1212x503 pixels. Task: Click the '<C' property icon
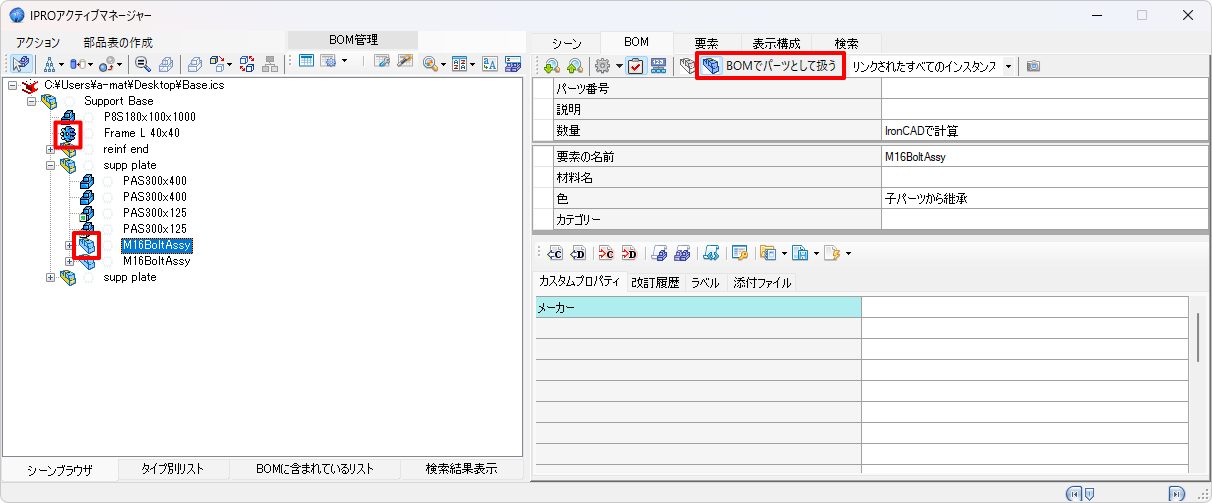coord(555,253)
